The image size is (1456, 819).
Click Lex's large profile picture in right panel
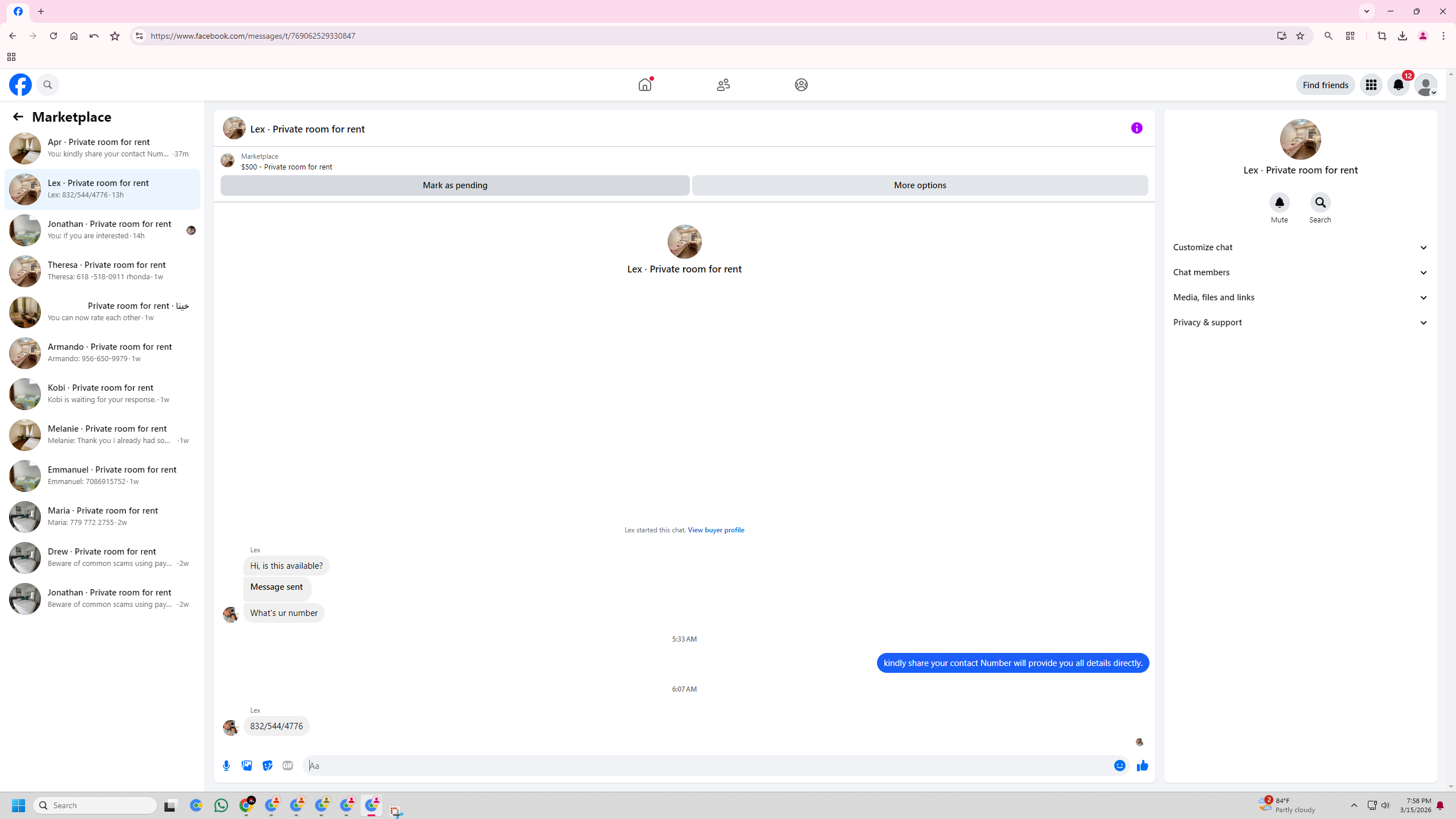(1301, 139)
